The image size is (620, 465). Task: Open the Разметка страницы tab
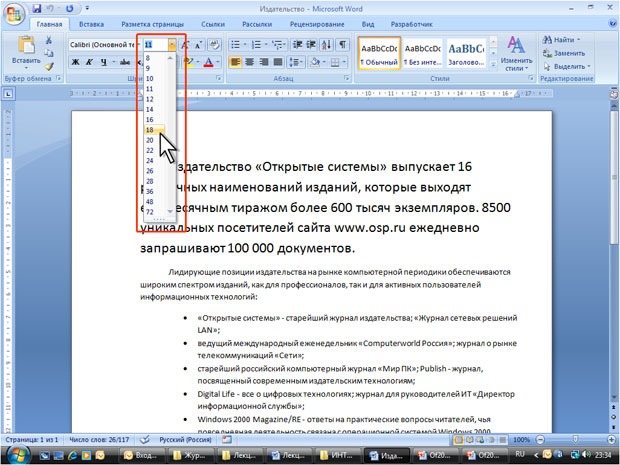click(x=152, y=24)
